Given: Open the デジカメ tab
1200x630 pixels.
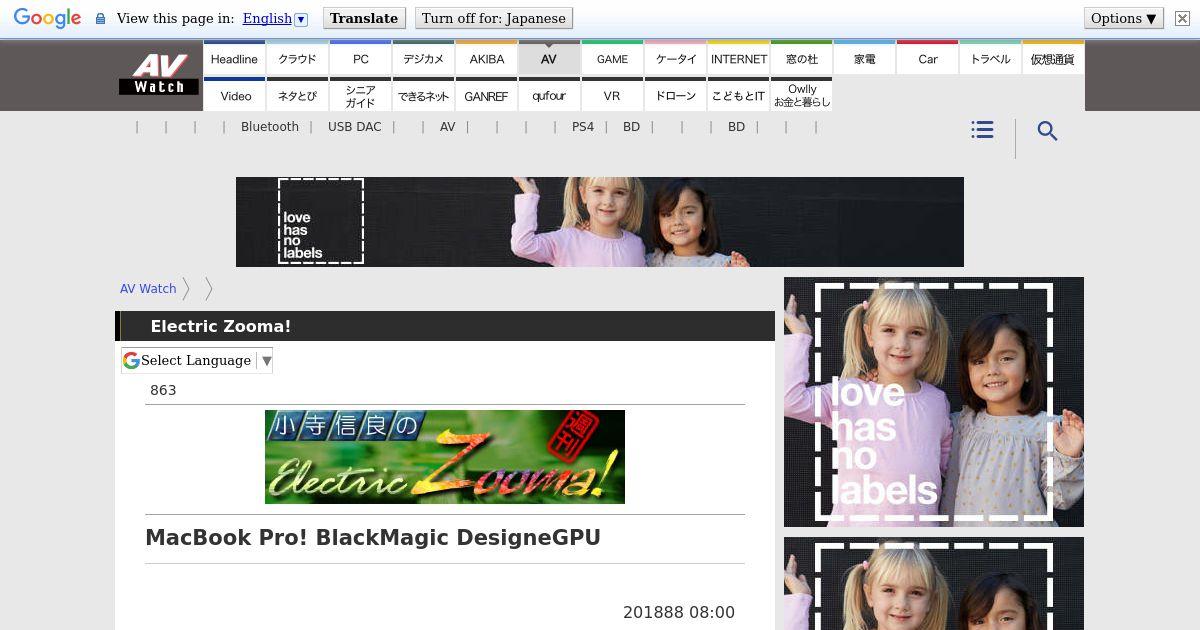Looking at the screenshot, I should coord(423,58).
